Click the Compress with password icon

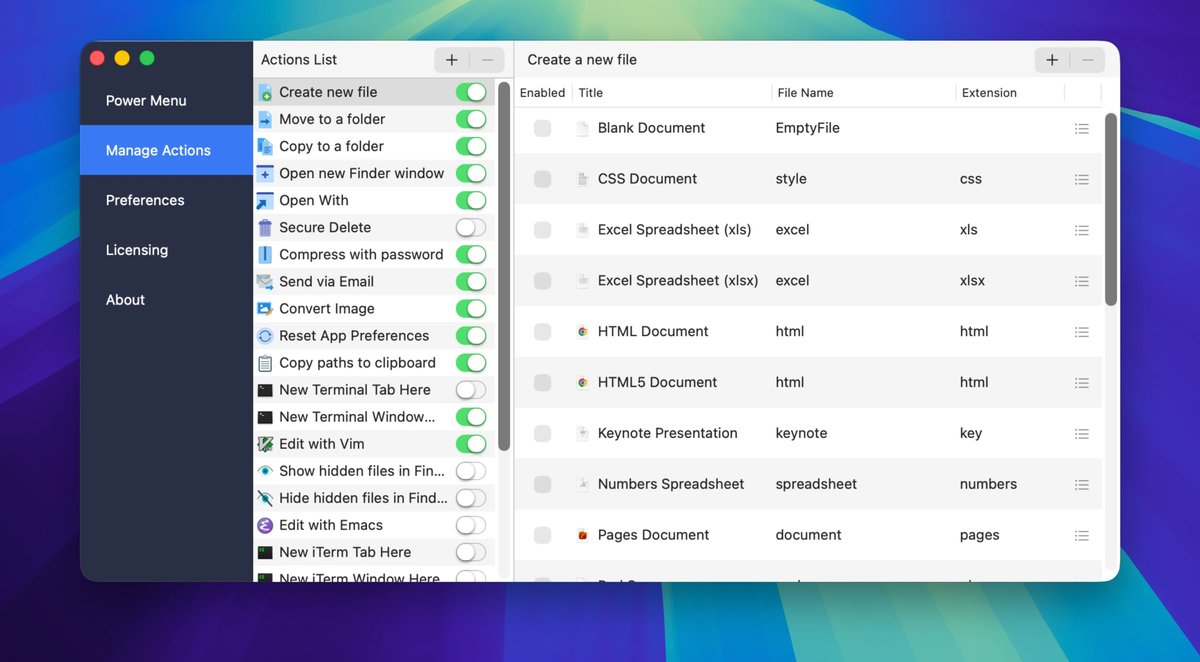pyautogui.click(x=265, y=255)
